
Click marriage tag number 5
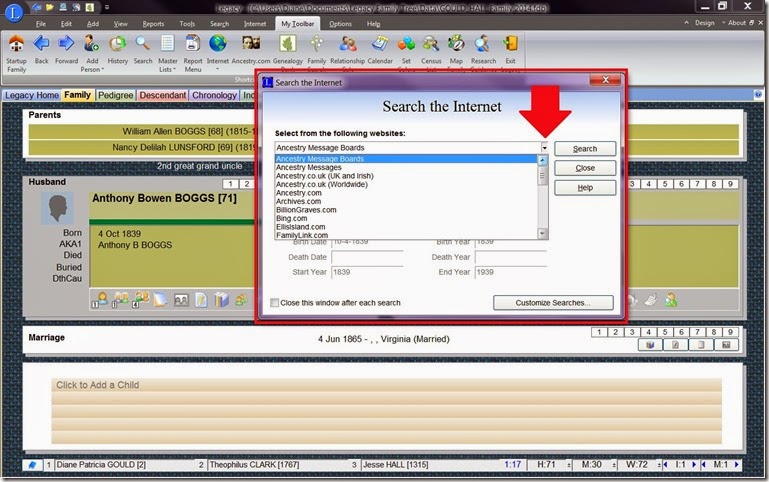click(x=665, y=332)
